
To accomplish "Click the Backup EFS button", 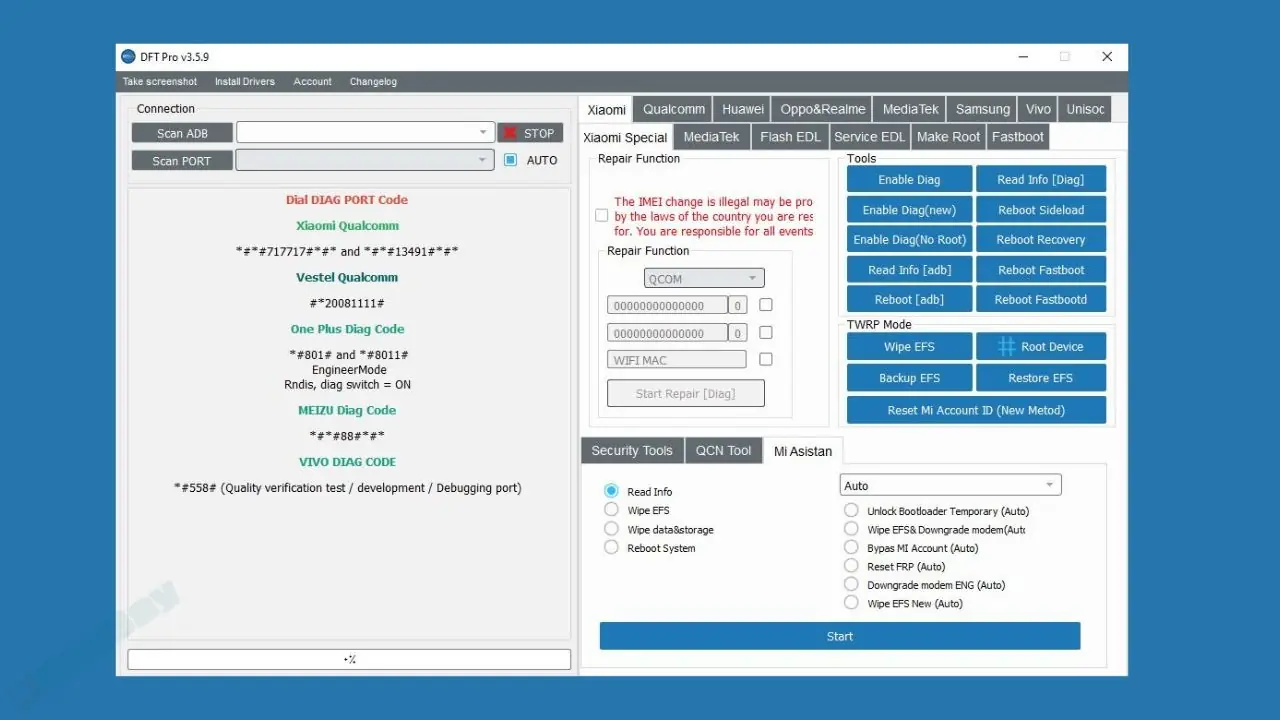I will coord(909,378).
